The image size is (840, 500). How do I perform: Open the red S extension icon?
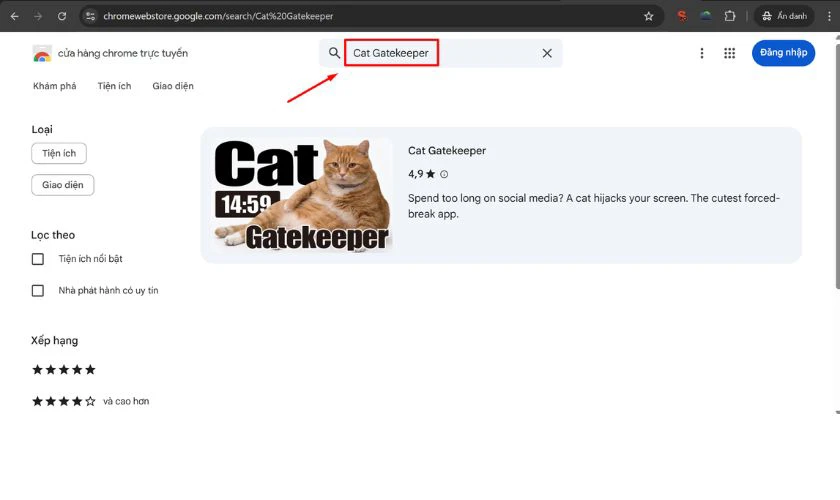(682, 16)
